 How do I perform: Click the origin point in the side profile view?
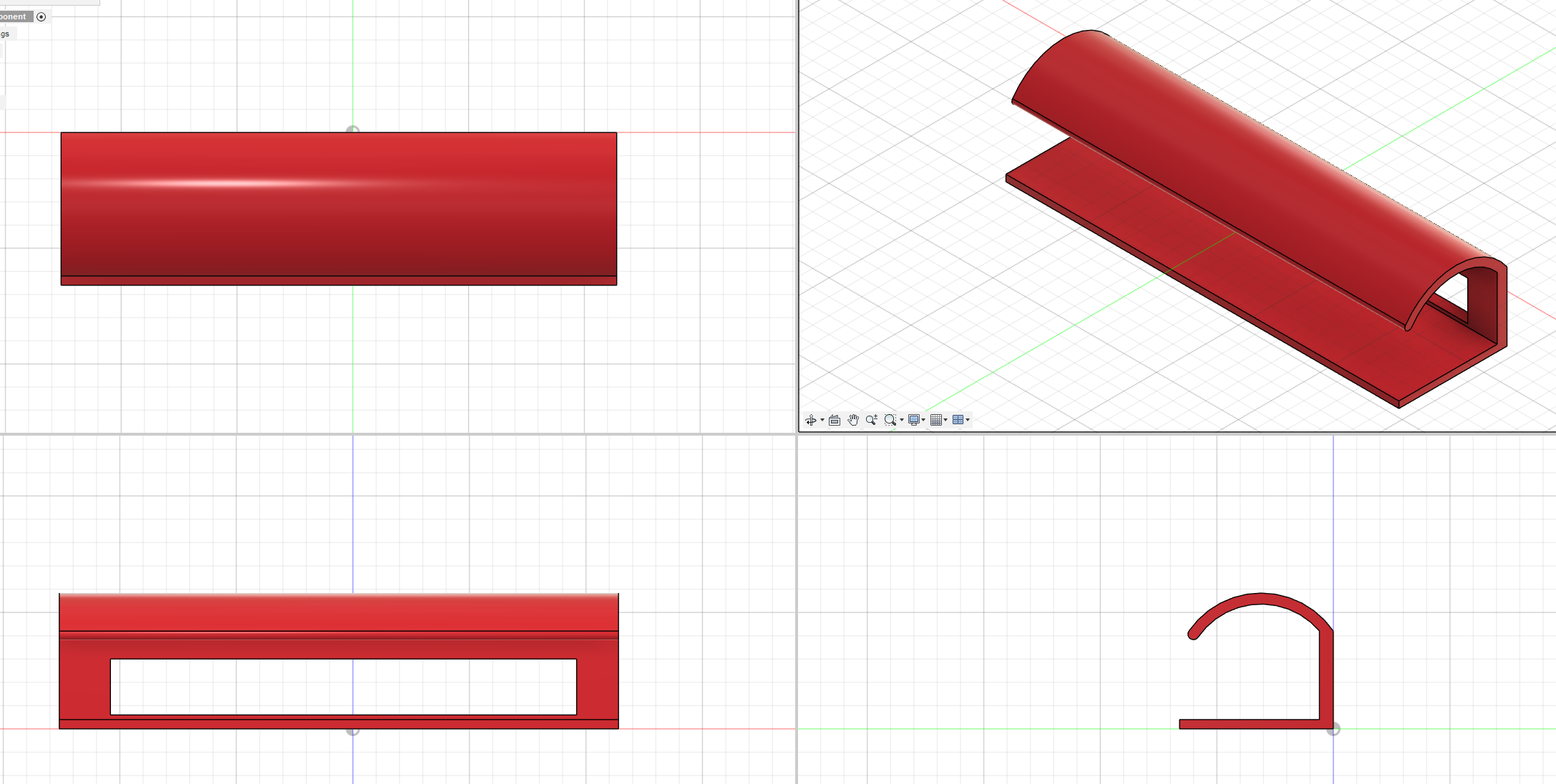(1333, 729)
